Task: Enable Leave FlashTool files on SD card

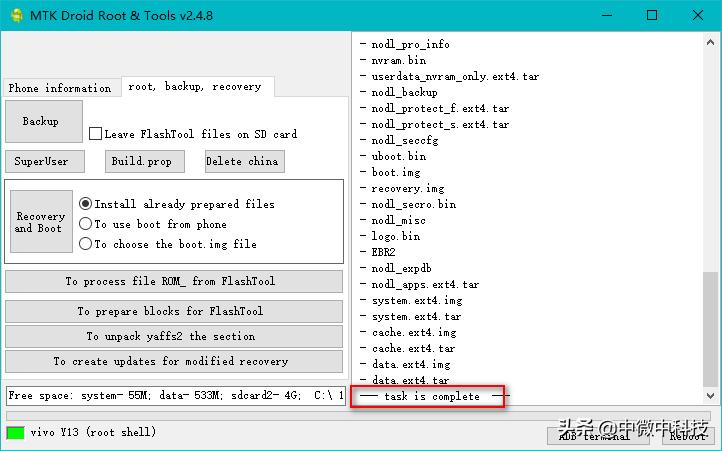Action: (x=95, y=134)
